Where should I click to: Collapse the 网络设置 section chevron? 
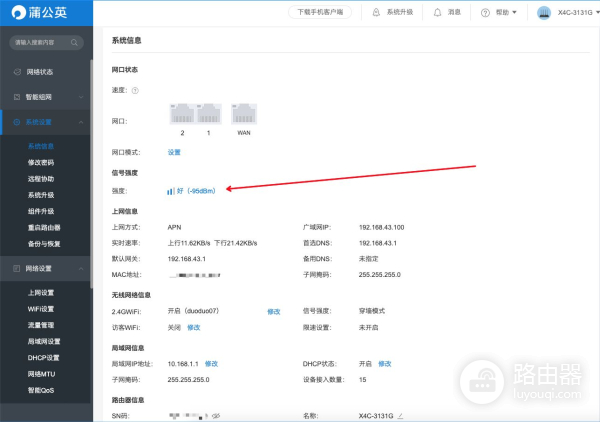[81, 269]
